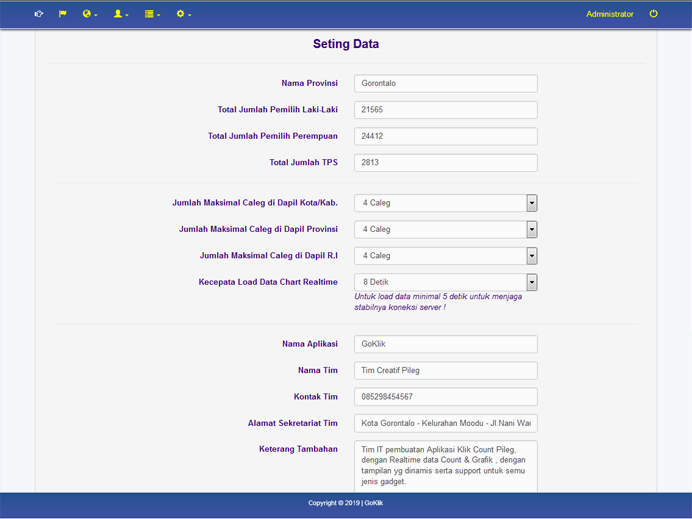Click the Total Jumlah TPS field
This screenshot has height=519, width=692.
coord(445,162)
